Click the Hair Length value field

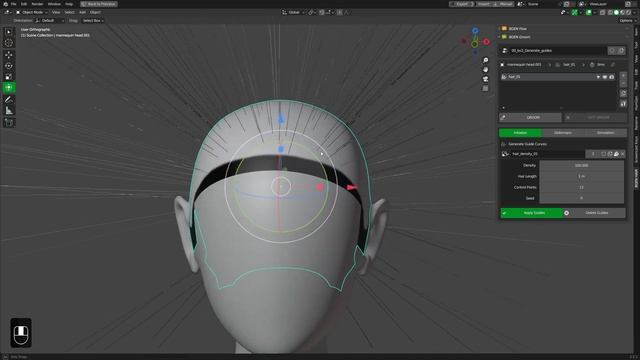pos(582,176)
